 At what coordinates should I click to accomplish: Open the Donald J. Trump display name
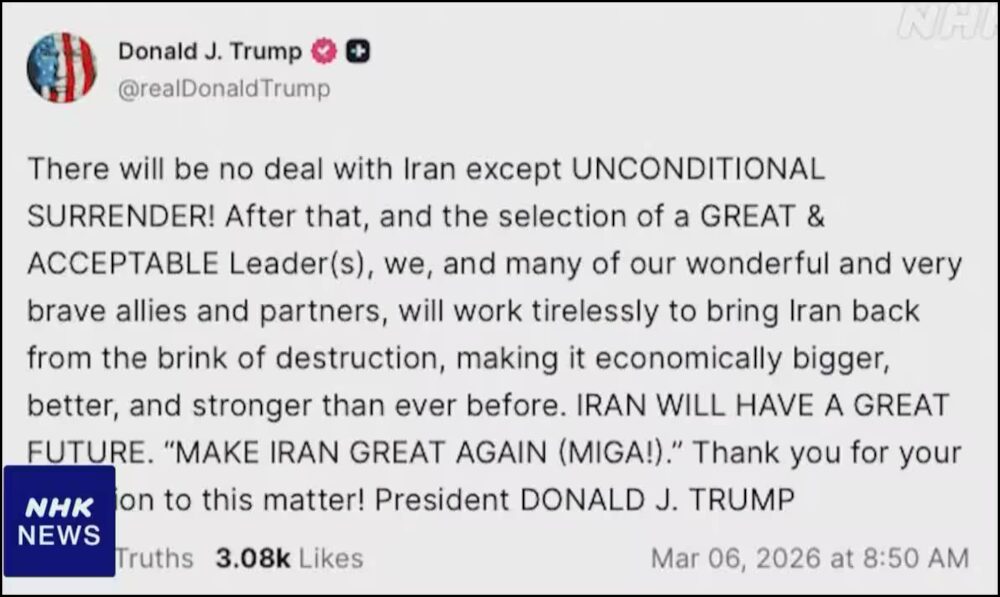(x=210, y=51)
